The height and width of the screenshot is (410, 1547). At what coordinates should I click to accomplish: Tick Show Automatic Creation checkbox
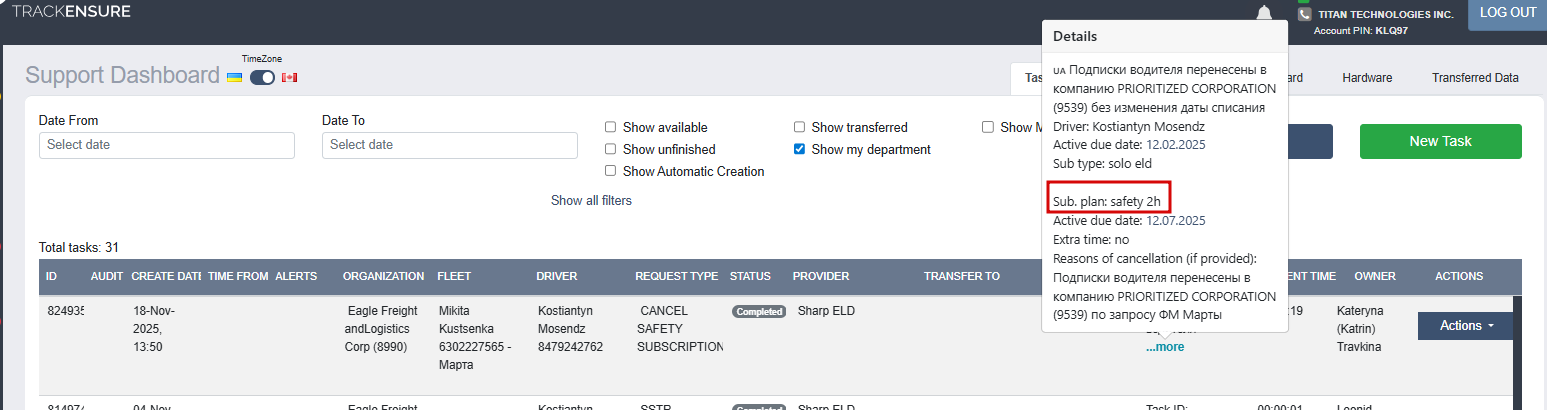[x=610, y=171]
